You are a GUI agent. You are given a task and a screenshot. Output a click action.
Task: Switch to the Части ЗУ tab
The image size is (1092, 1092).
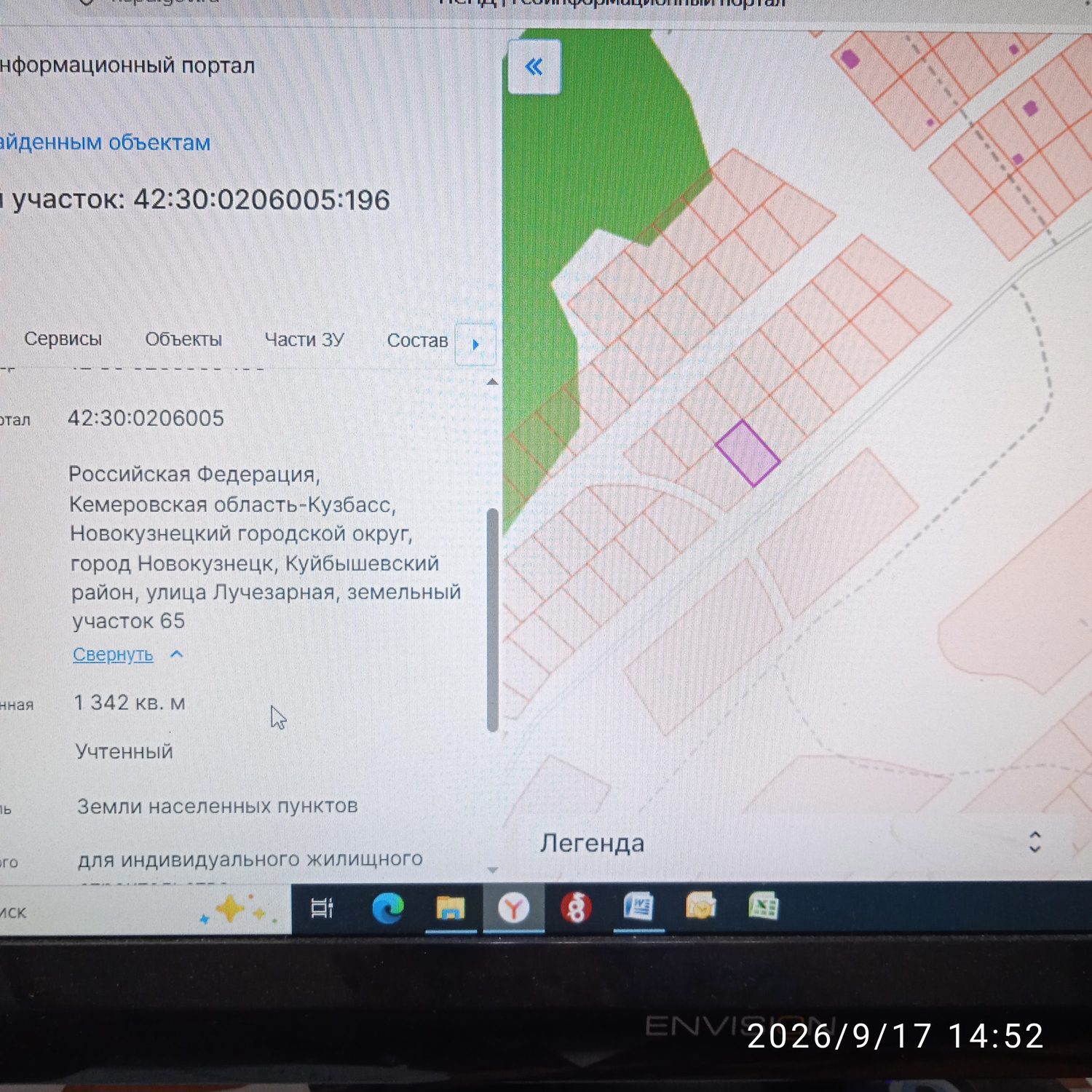click(x=304, y=340)
